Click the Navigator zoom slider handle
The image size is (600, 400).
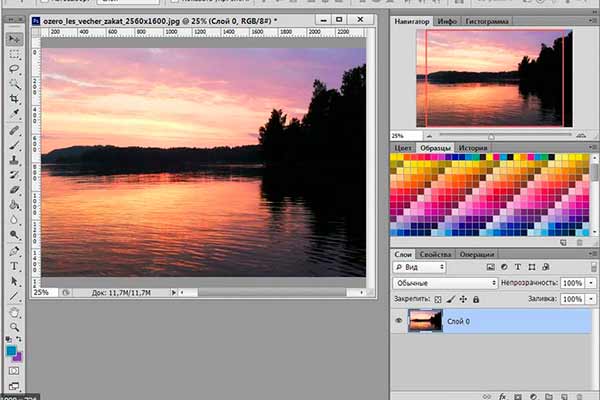pyautogui.click(x=491, y=135)
